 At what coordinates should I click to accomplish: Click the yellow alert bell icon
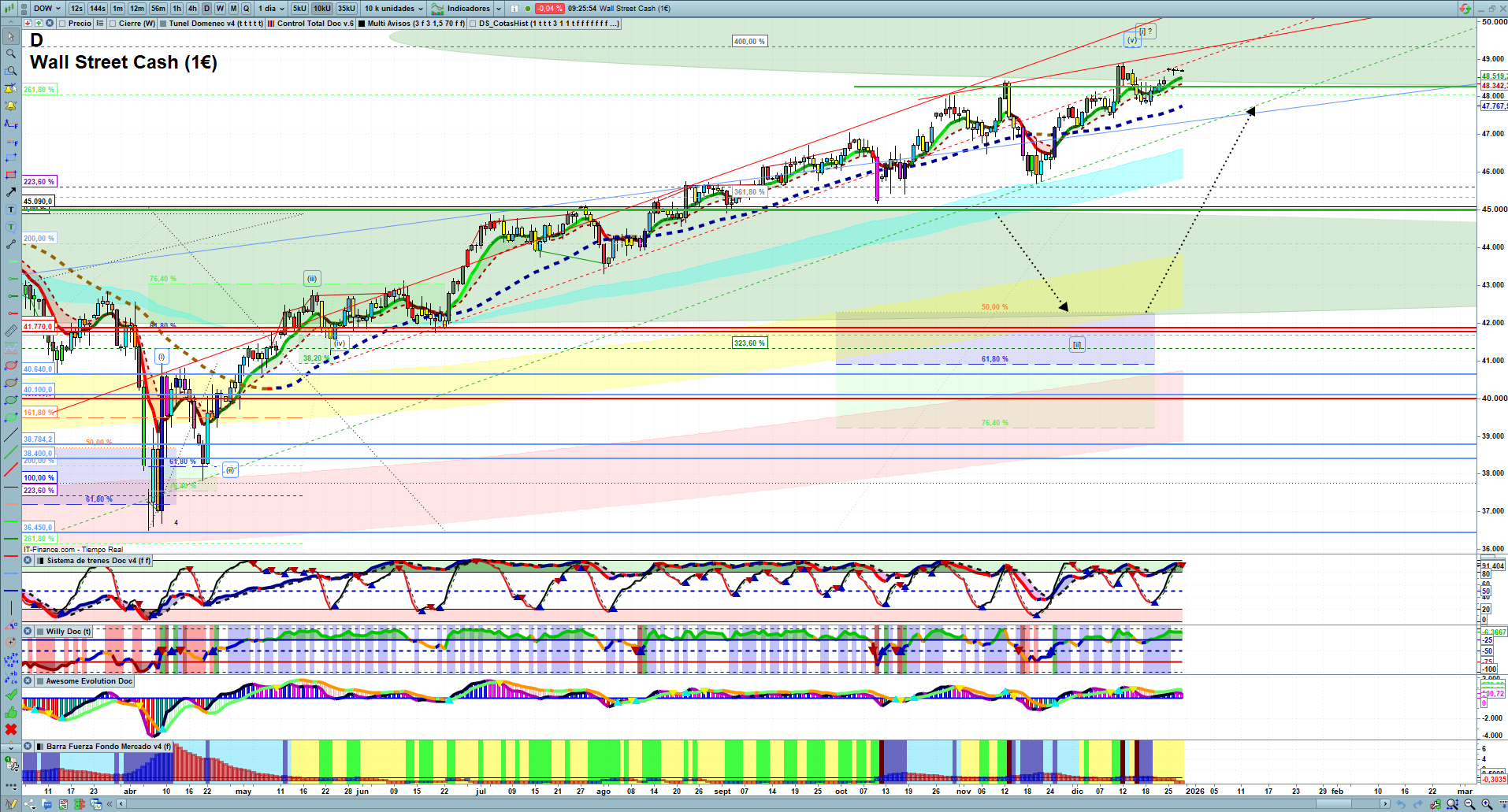click(11, 106)
